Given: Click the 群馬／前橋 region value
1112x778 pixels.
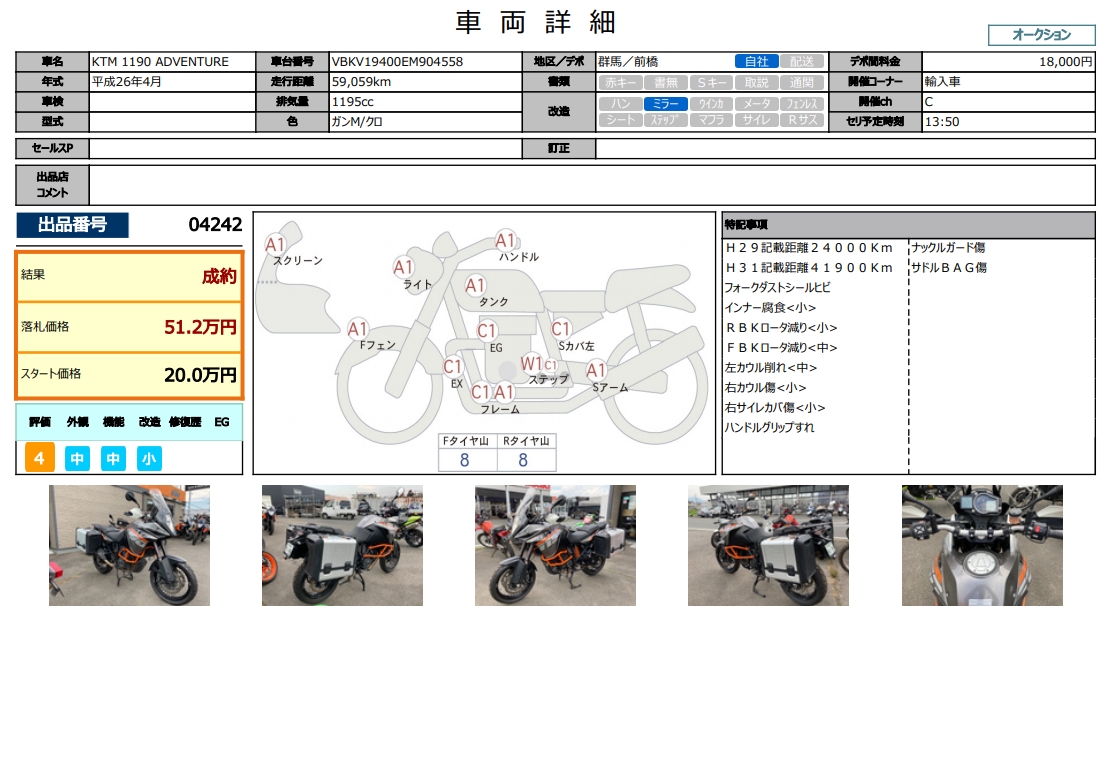Looking at the screenshot, I should coord(628,62).
